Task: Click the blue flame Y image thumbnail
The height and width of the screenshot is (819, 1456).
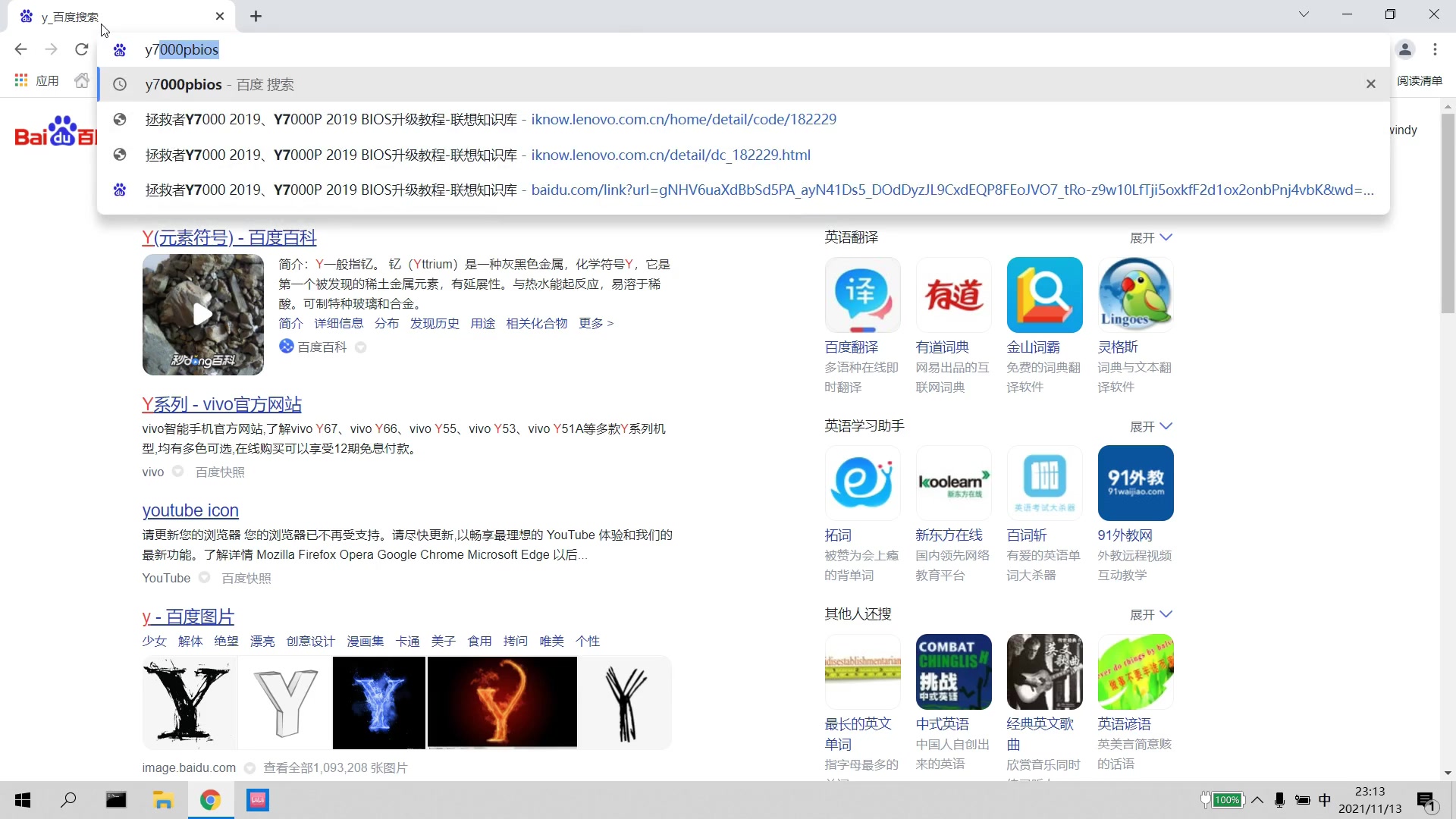Action: coord(378,702)
